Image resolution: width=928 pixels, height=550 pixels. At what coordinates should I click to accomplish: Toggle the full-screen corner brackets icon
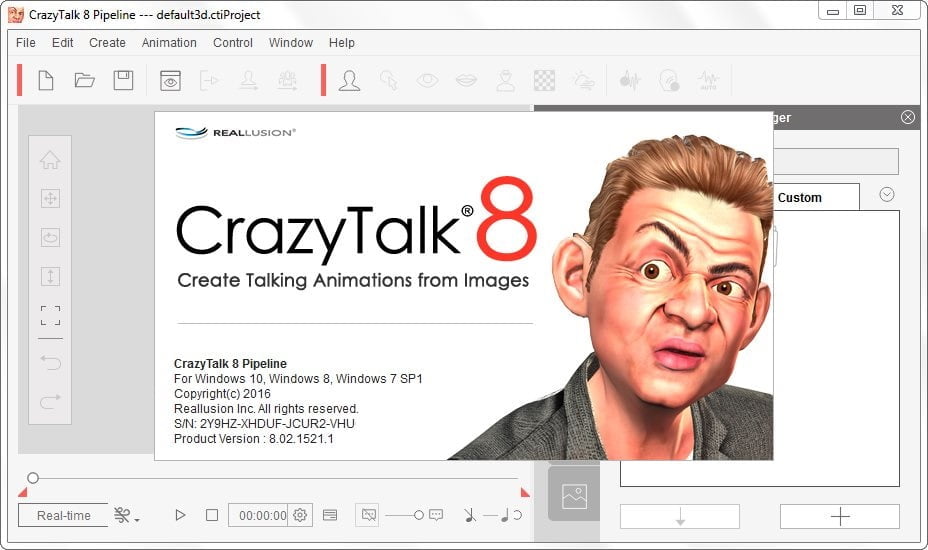coord(50,316)
